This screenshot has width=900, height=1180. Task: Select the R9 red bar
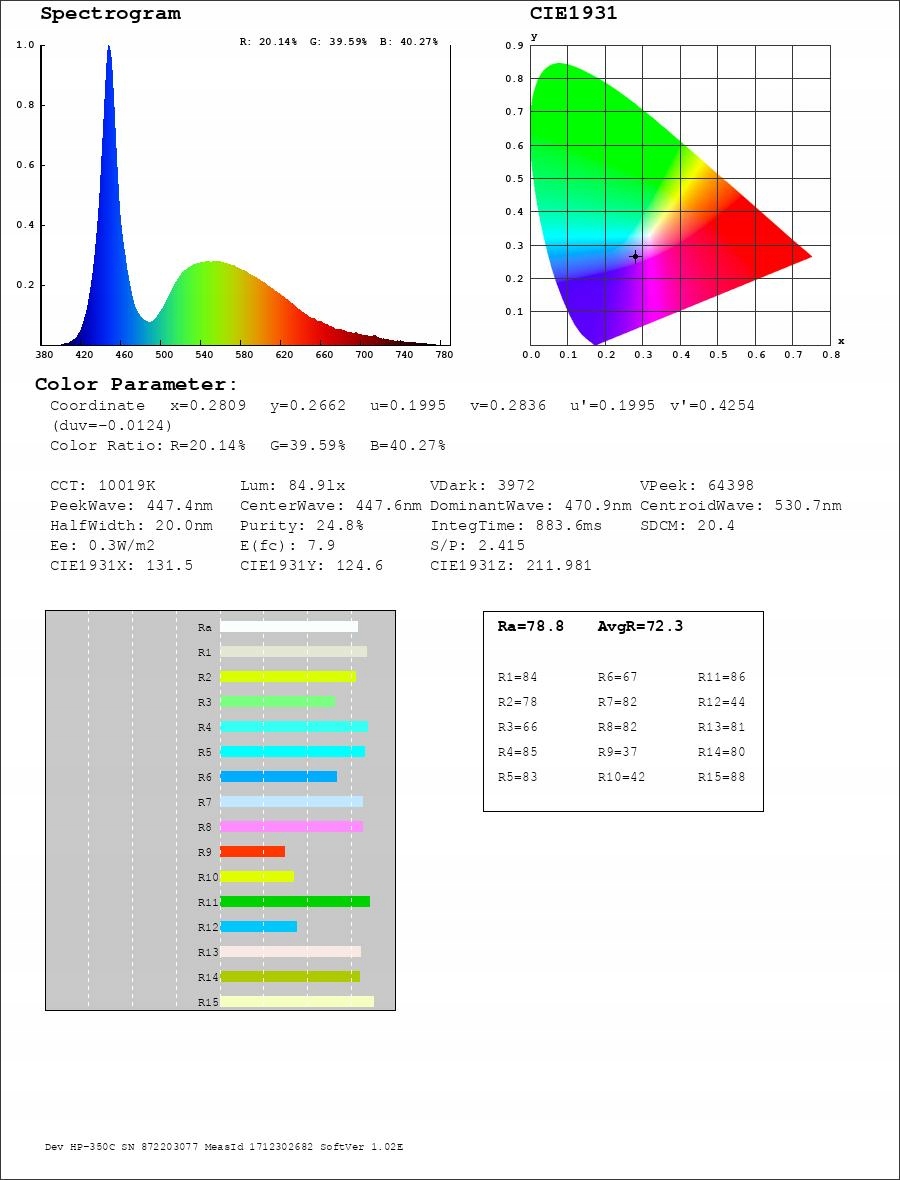253,851
